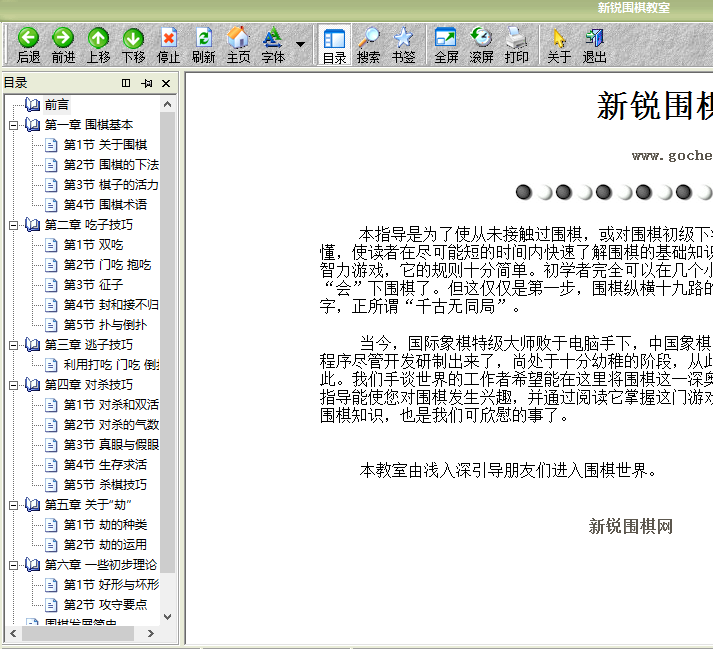
Task: Open 第1节 关于围棋 section
Action: [105, 145]
